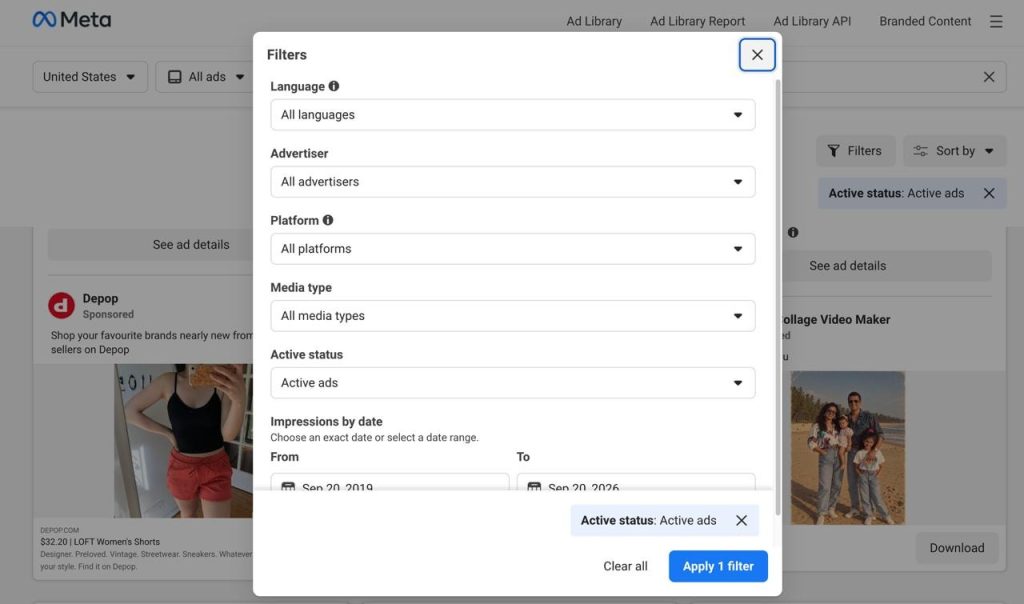Open the All media types dropdown

tap(513, 316)
